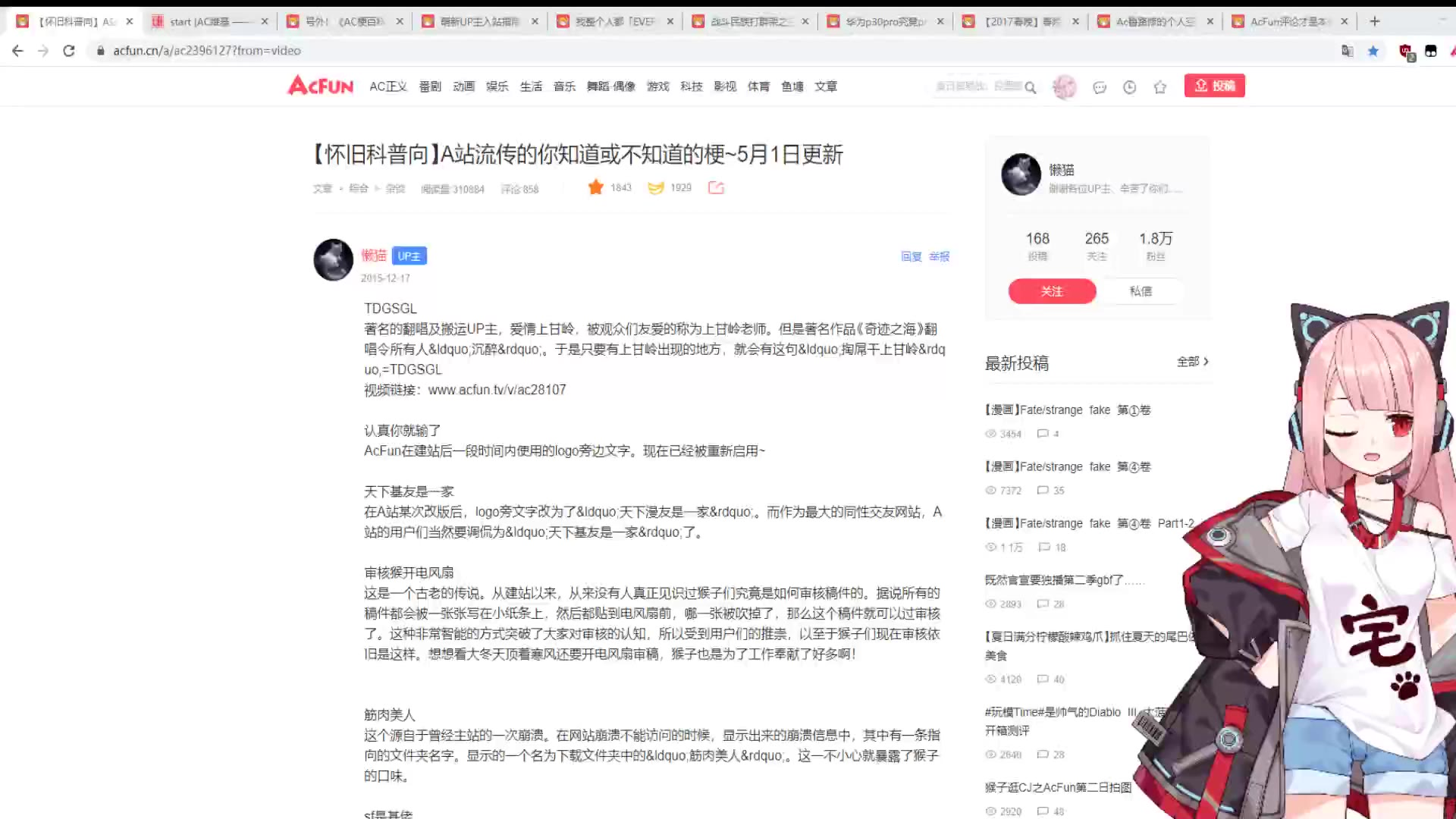Open the 体育 menu item
The height and width of the screenshot is (819, 1456).
tap(758, 86)
